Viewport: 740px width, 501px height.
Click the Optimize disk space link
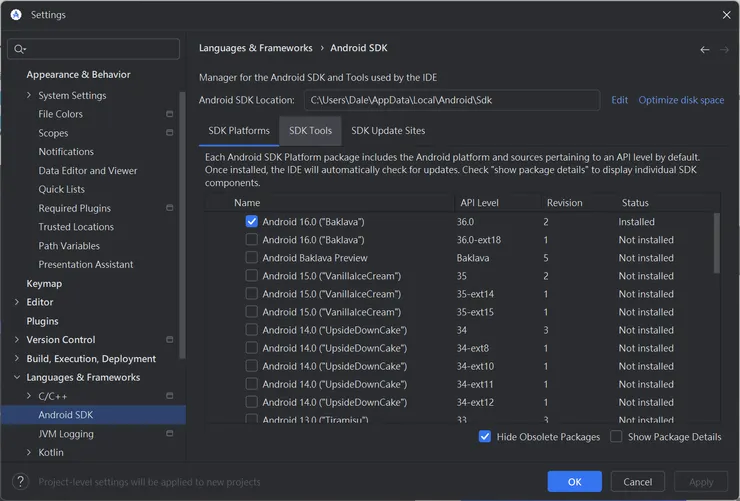click(681, 100)
